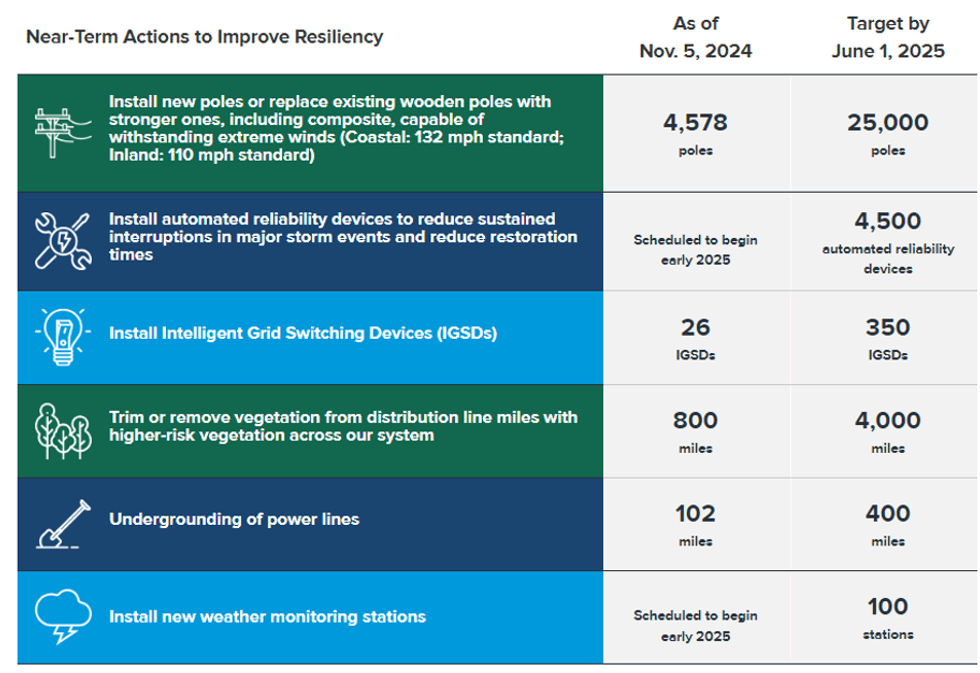Click the utility pole icon

(x=63, y=132)
